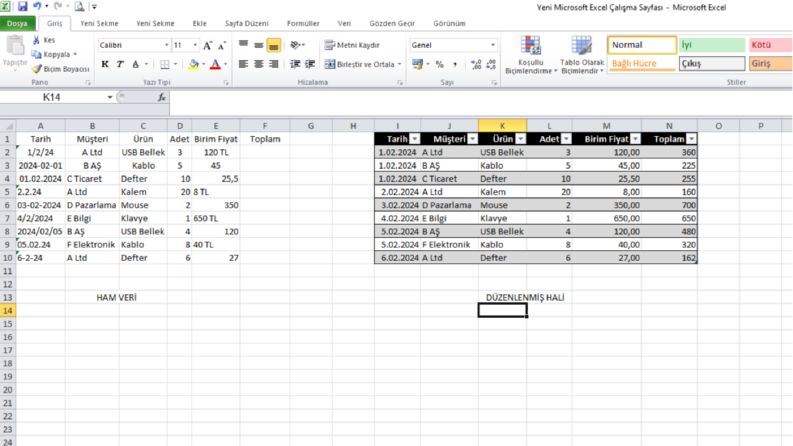Decrease the cell indent
This screenshot has height=446, width=793.
(x=295, y=64)
